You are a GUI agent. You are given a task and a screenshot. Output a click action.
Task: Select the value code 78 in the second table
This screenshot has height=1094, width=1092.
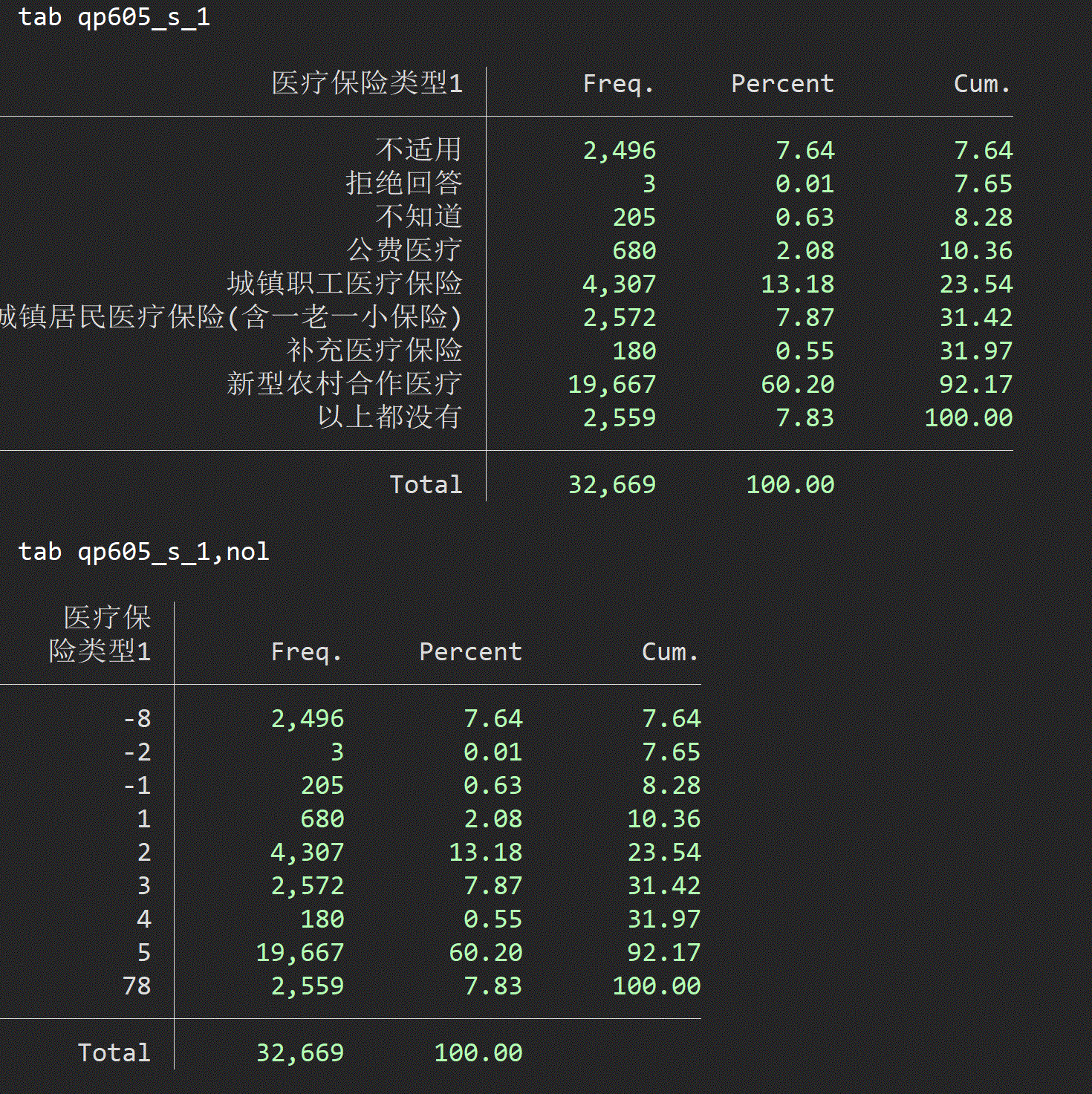[137, 986]
